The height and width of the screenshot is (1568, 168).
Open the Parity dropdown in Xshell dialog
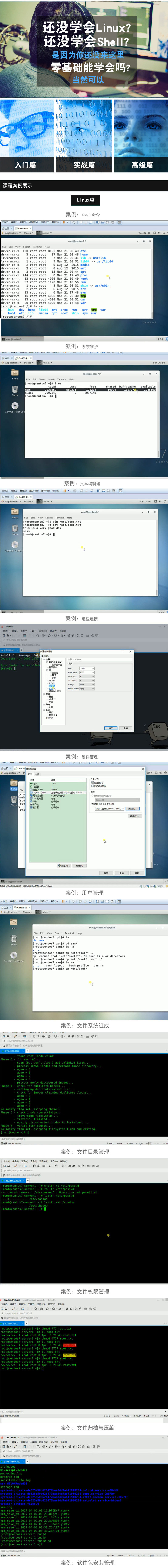pyautogui.click(x=87, y=685)
